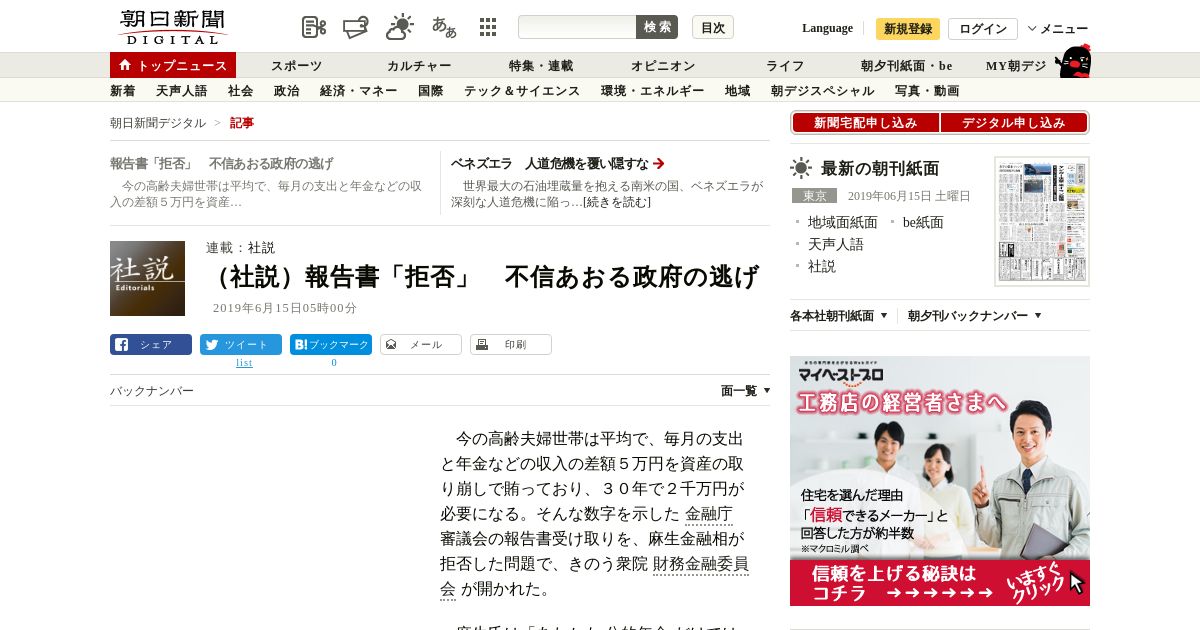Click the 目次 button
This screenshot has width=1200, height=630.
(713, 27)
